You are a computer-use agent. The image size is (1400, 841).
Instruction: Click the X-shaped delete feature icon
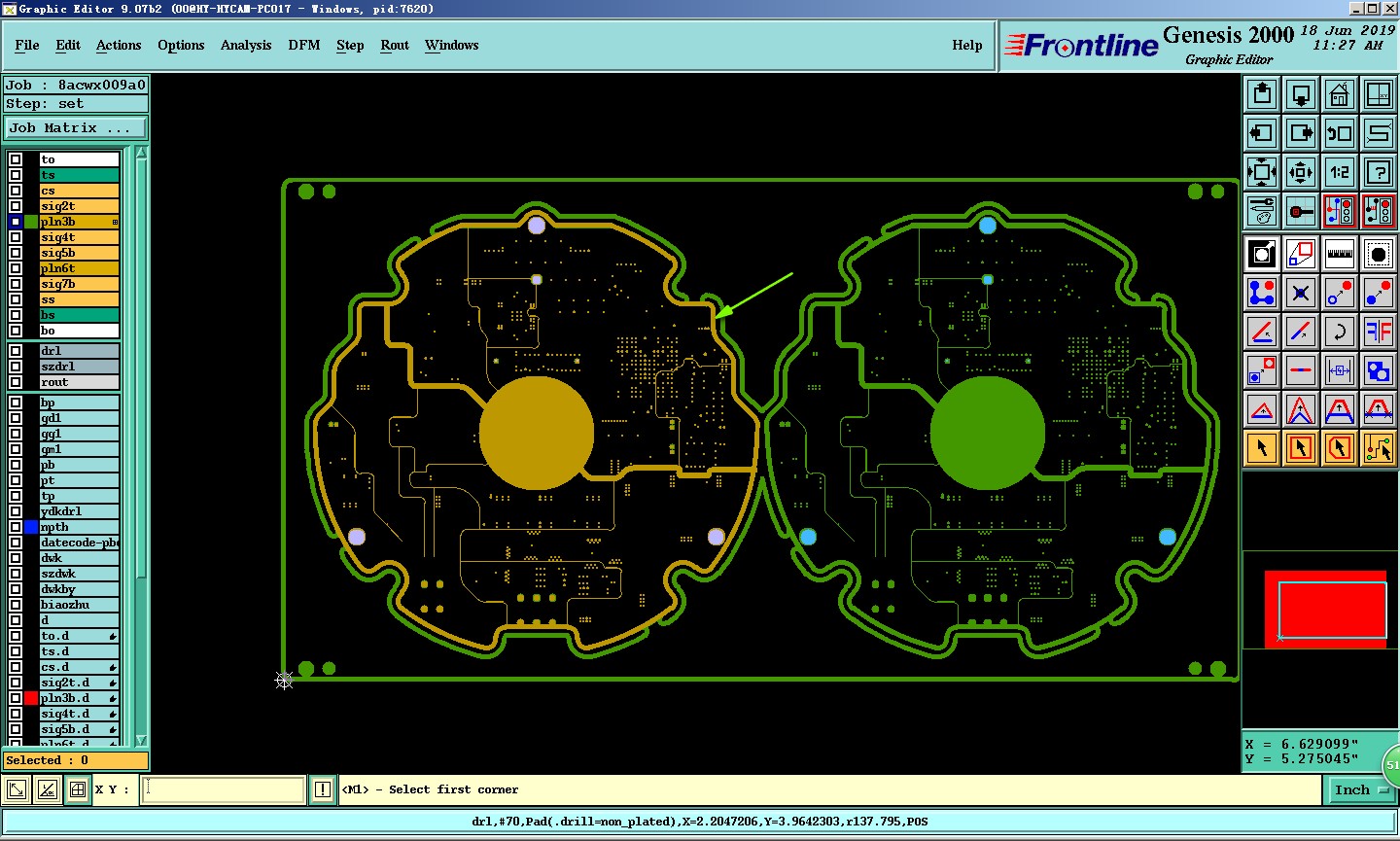click(x=1301, y=293)
